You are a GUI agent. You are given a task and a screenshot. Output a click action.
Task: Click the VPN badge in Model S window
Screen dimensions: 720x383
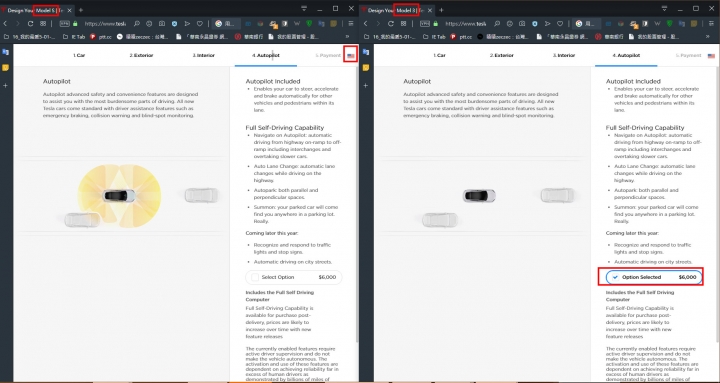(x=65, y=23)
